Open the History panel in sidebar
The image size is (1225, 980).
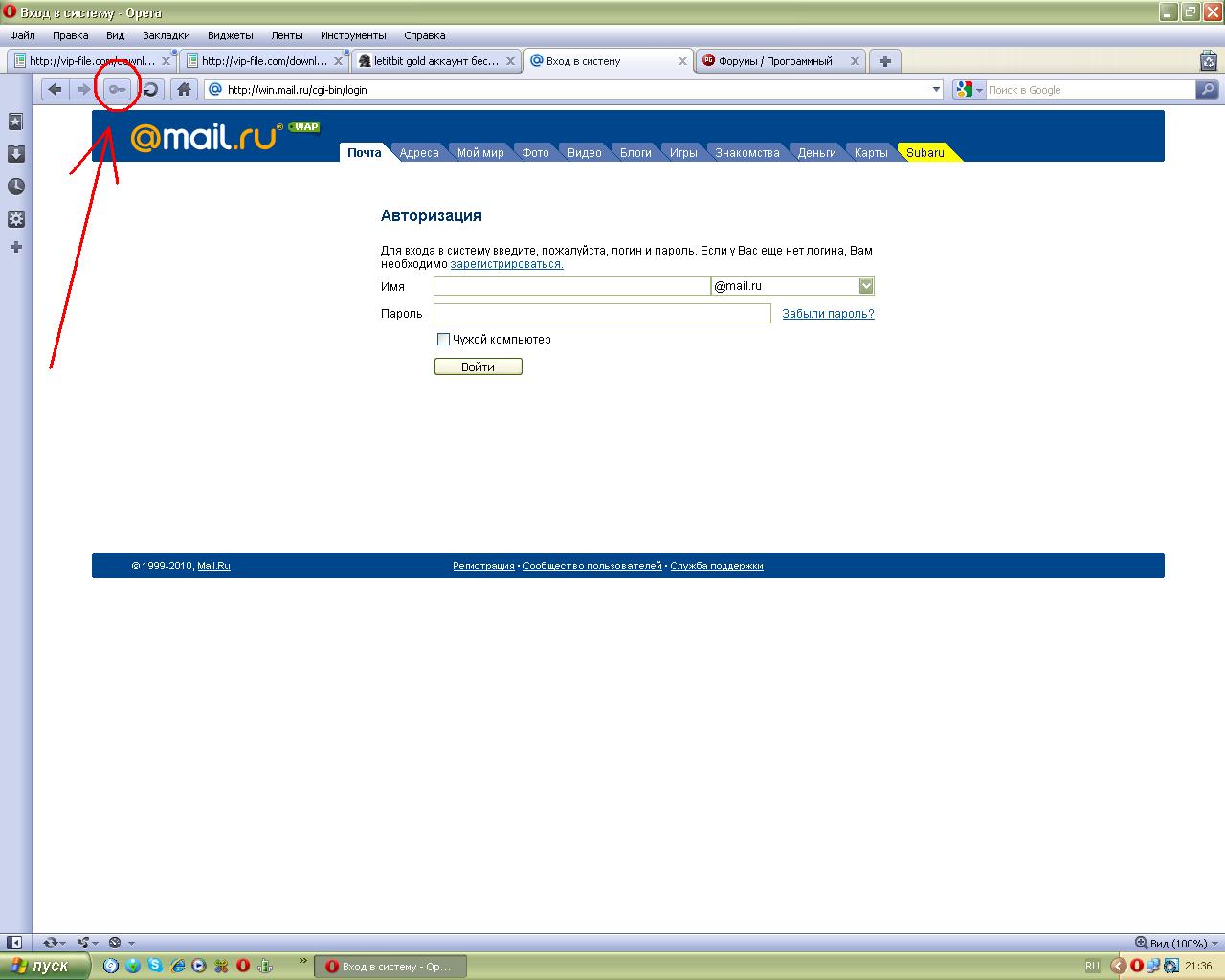[x=15, y=187]
